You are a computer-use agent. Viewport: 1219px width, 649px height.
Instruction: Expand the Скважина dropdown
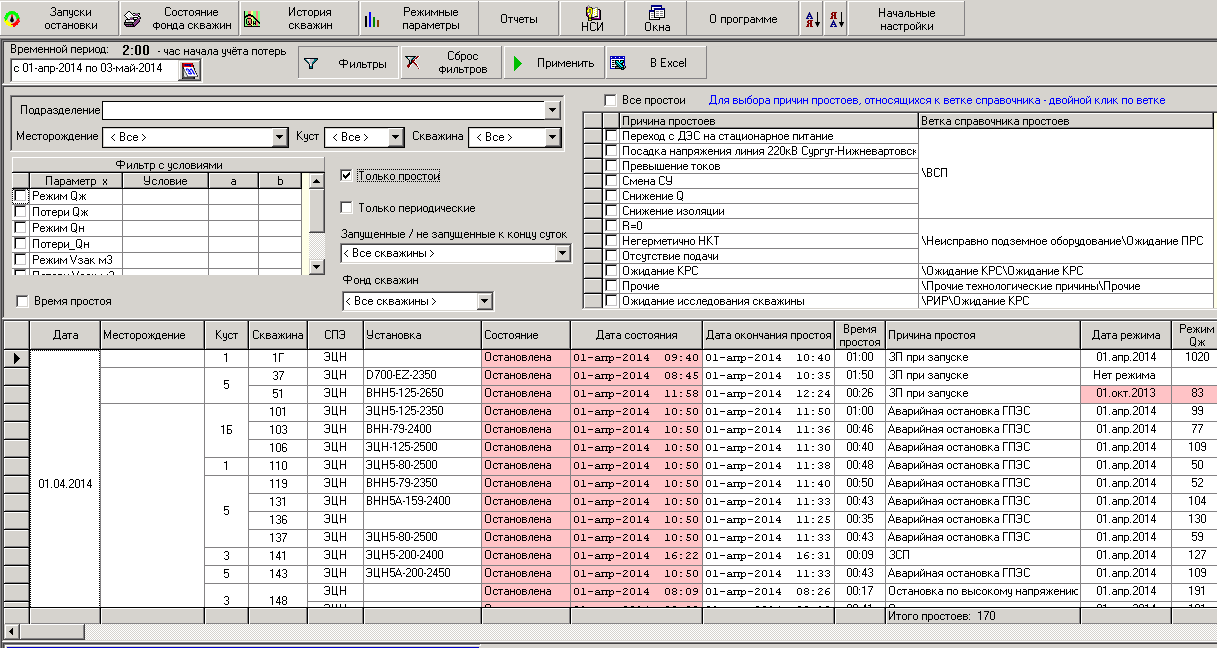click(x=553, y=137)
